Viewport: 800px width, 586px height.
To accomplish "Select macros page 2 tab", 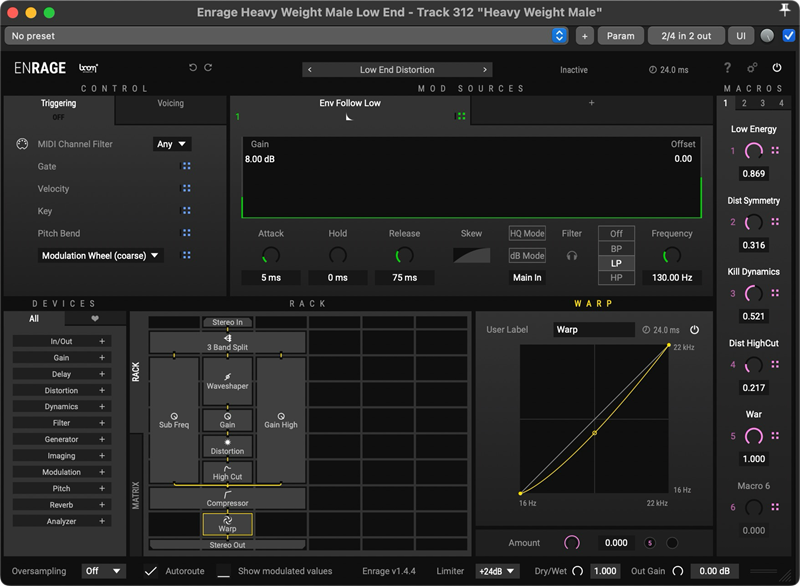I will point(743,103).
